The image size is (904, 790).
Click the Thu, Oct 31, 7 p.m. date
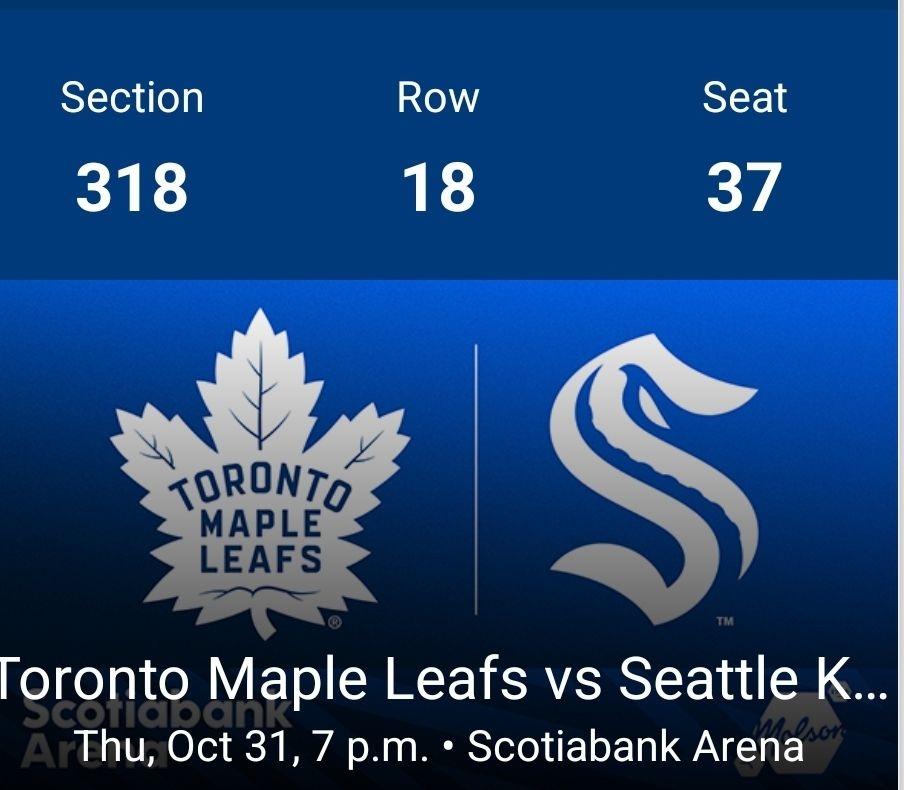point(252,746)
